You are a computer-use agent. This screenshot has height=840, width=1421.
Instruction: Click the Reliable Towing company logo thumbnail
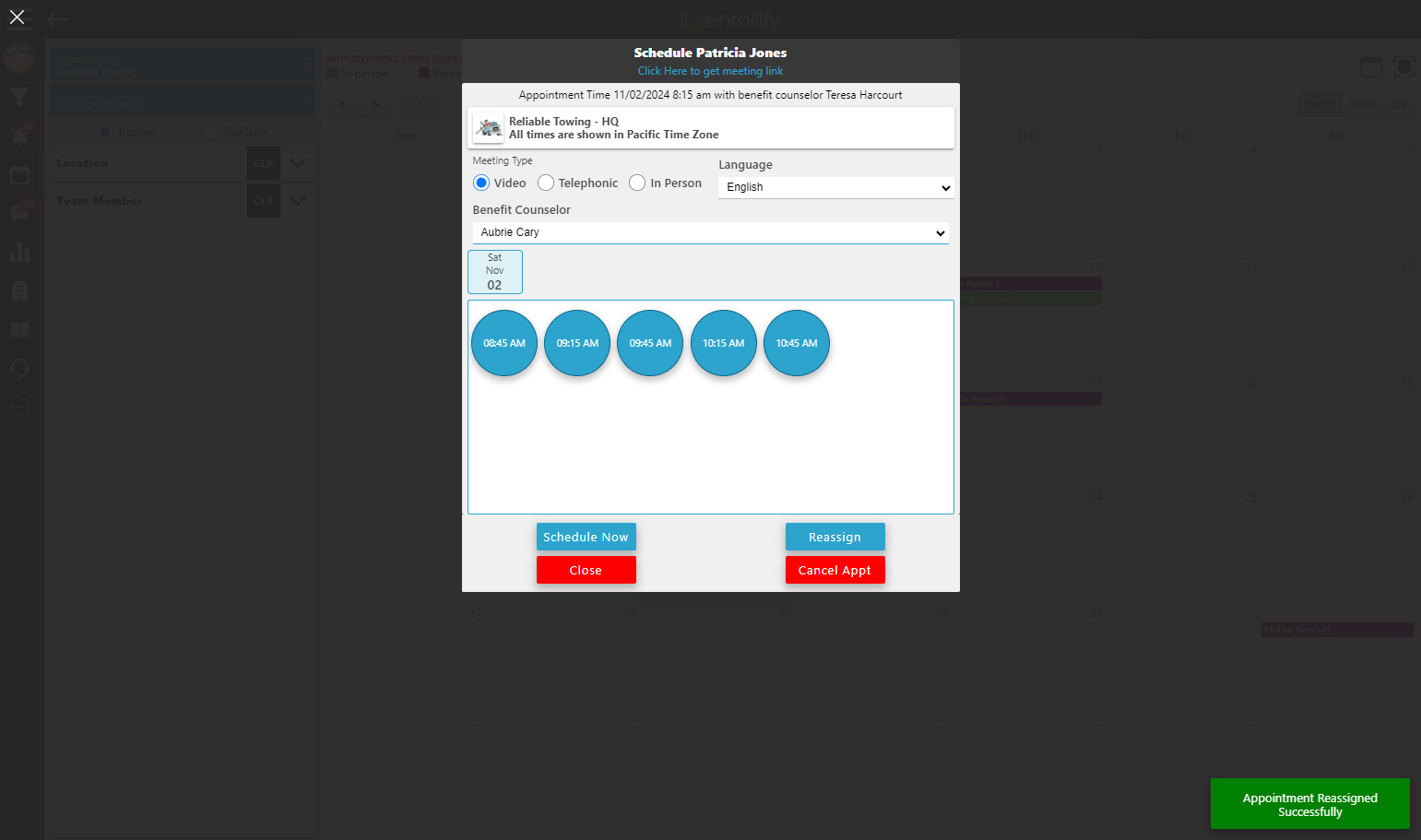(x=489, y=127)
